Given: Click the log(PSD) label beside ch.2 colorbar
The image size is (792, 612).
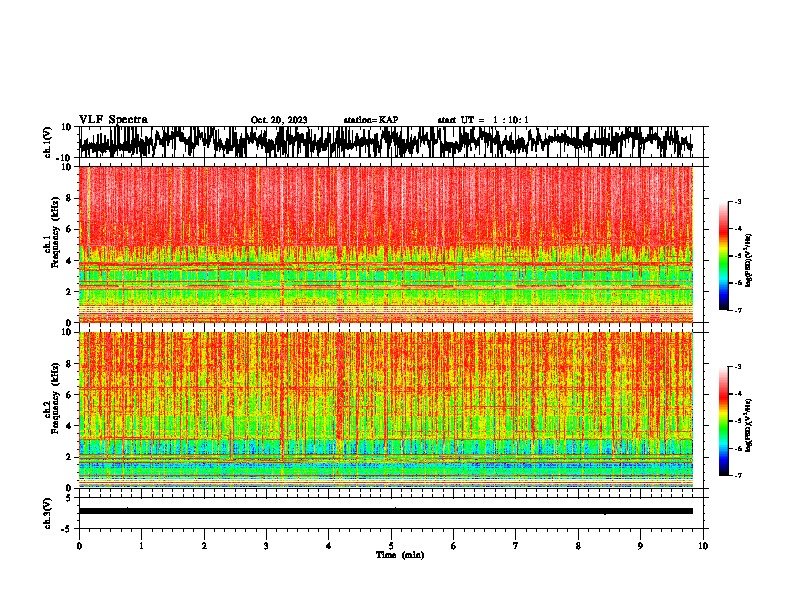Looking at the screenshot, I should coord(748,425).
